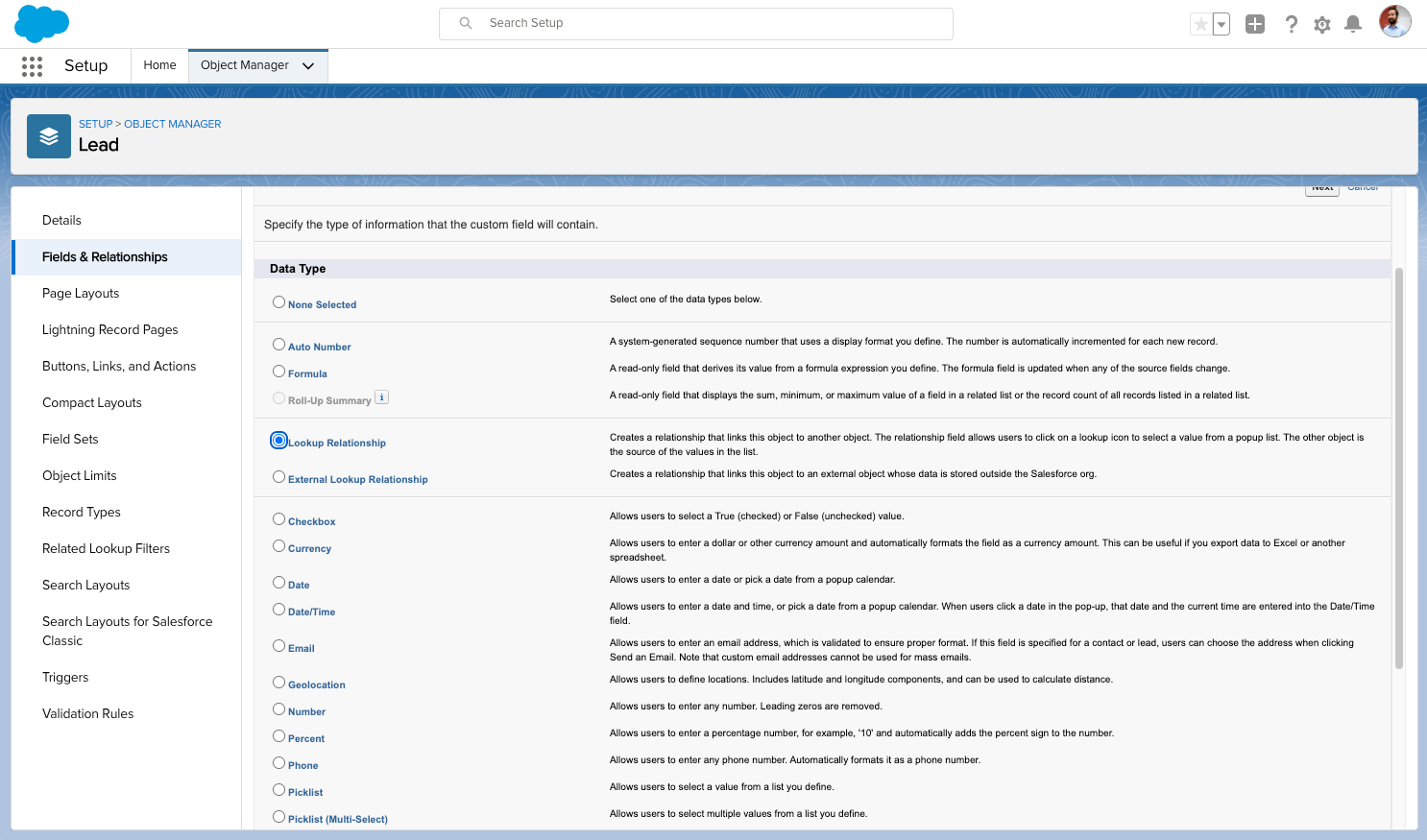
Task: Open the Help question mark icon
Action: pyautogui.click(x=1292, y=24)
